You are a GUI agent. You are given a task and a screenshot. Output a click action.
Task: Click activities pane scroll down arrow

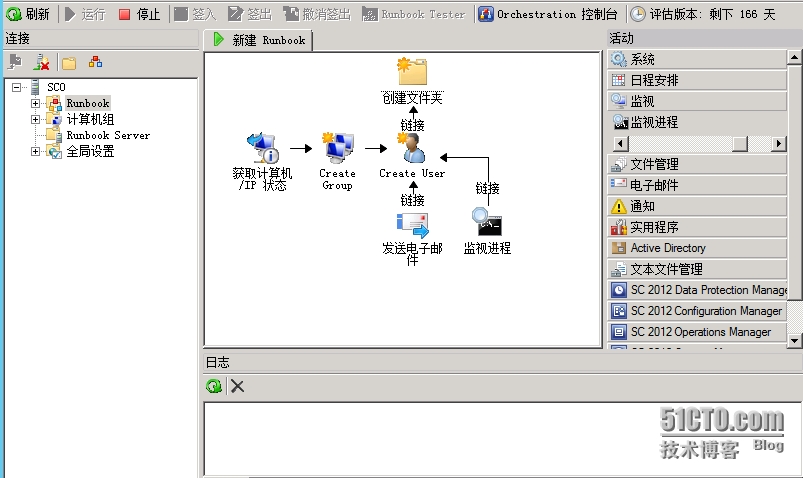pos(794,340)
